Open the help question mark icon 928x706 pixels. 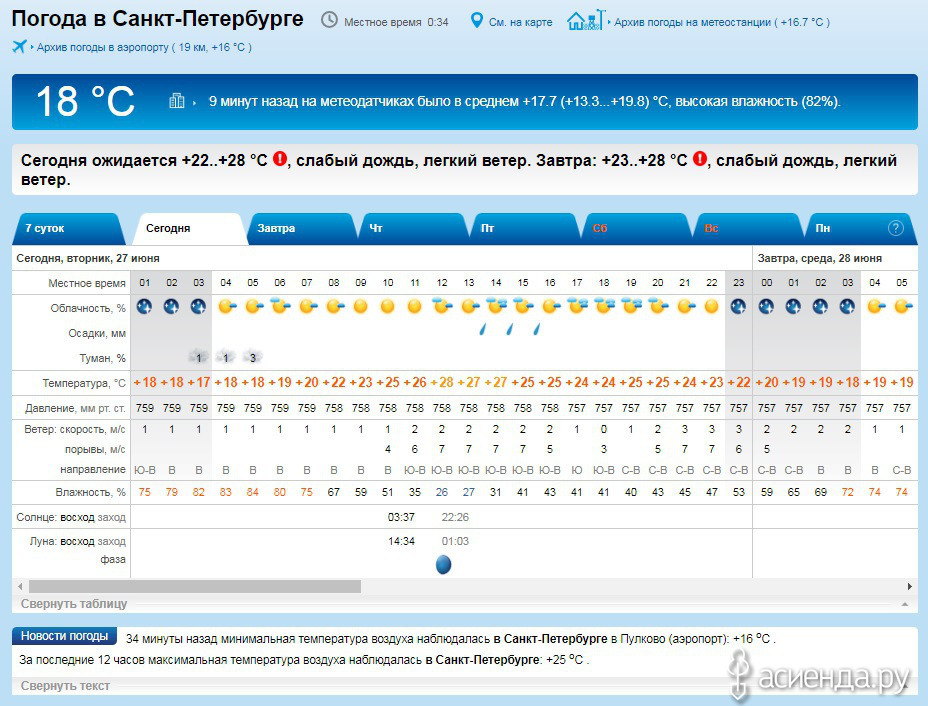[895, 228]
